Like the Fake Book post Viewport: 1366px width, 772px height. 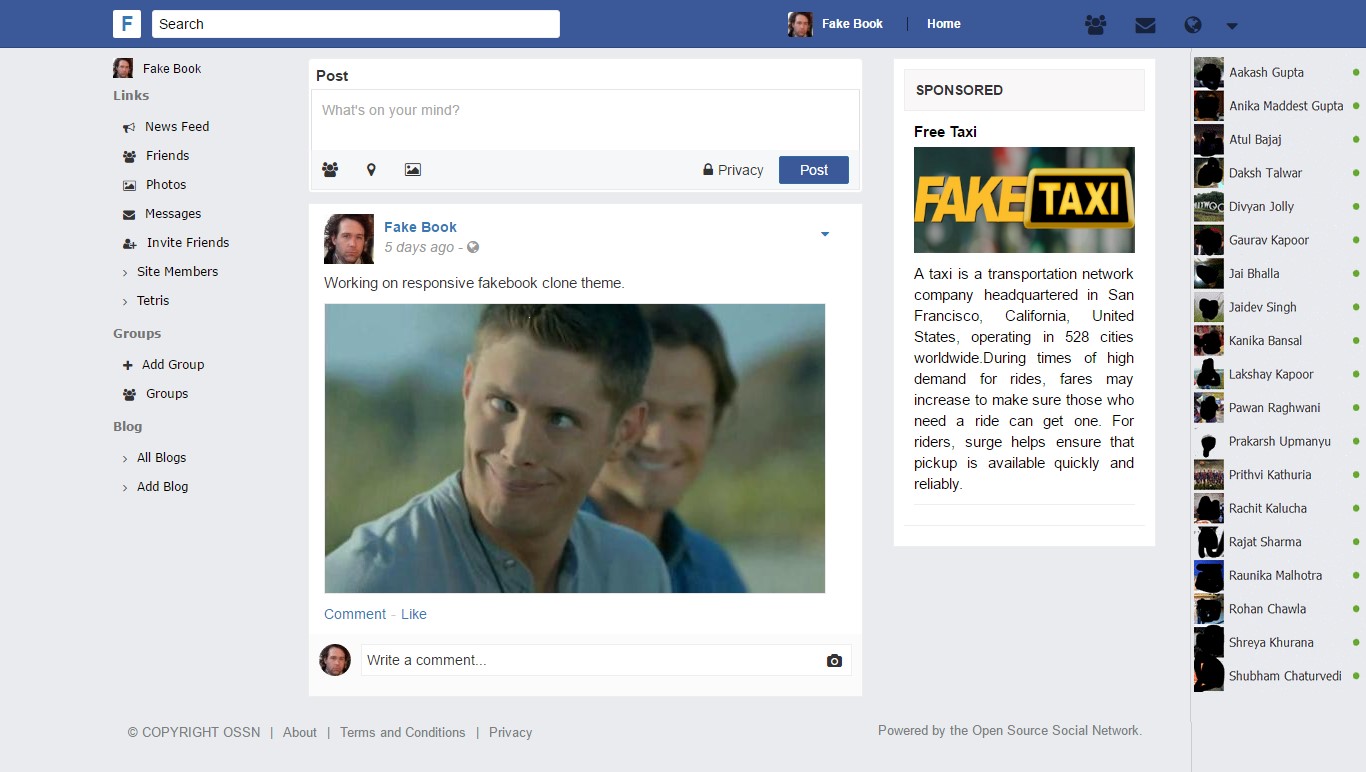click(x=413, y=614)
